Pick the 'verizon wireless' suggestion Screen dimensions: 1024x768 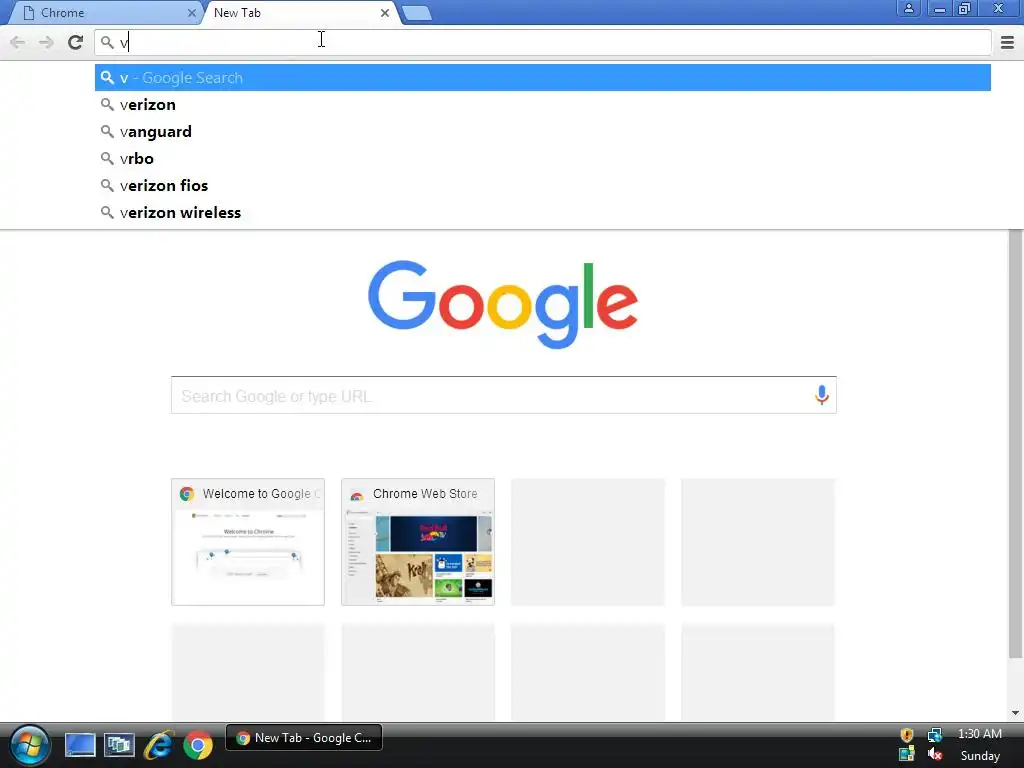click(543, 212)
